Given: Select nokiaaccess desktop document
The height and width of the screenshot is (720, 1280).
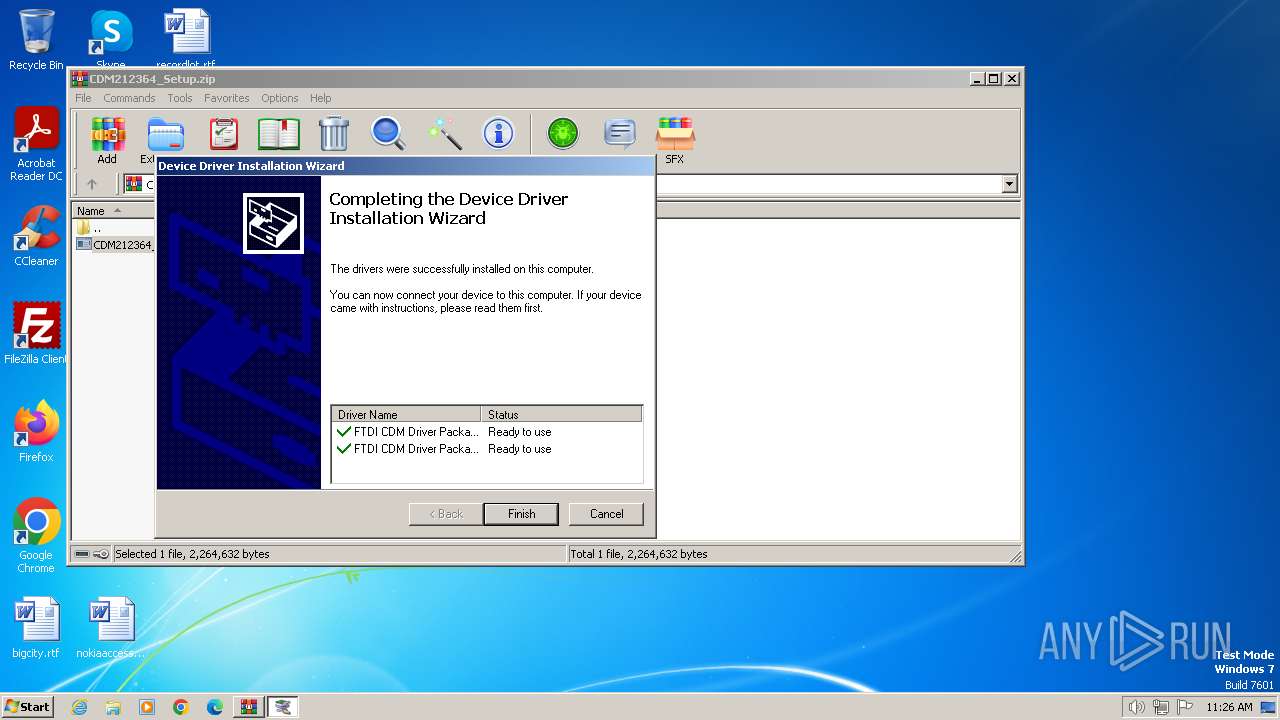Looking at the screenshot, I should (x=110, y=628).
